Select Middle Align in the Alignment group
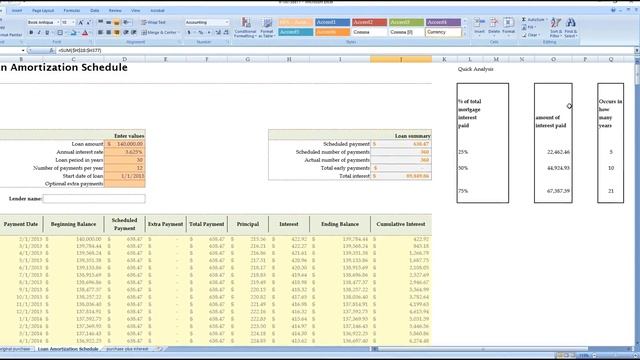The width and height of the screenshot is (640, 360). tap(109, 22)
